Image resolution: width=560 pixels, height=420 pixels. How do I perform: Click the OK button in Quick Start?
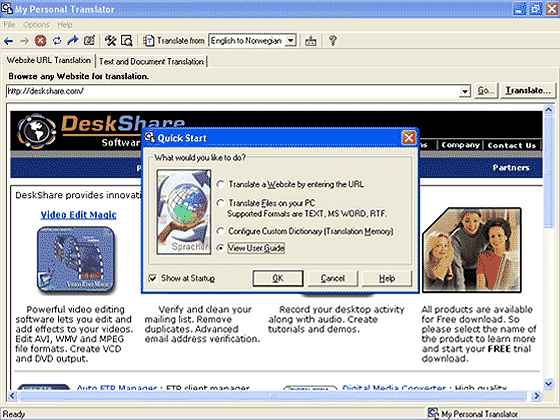tap(278, 278)
